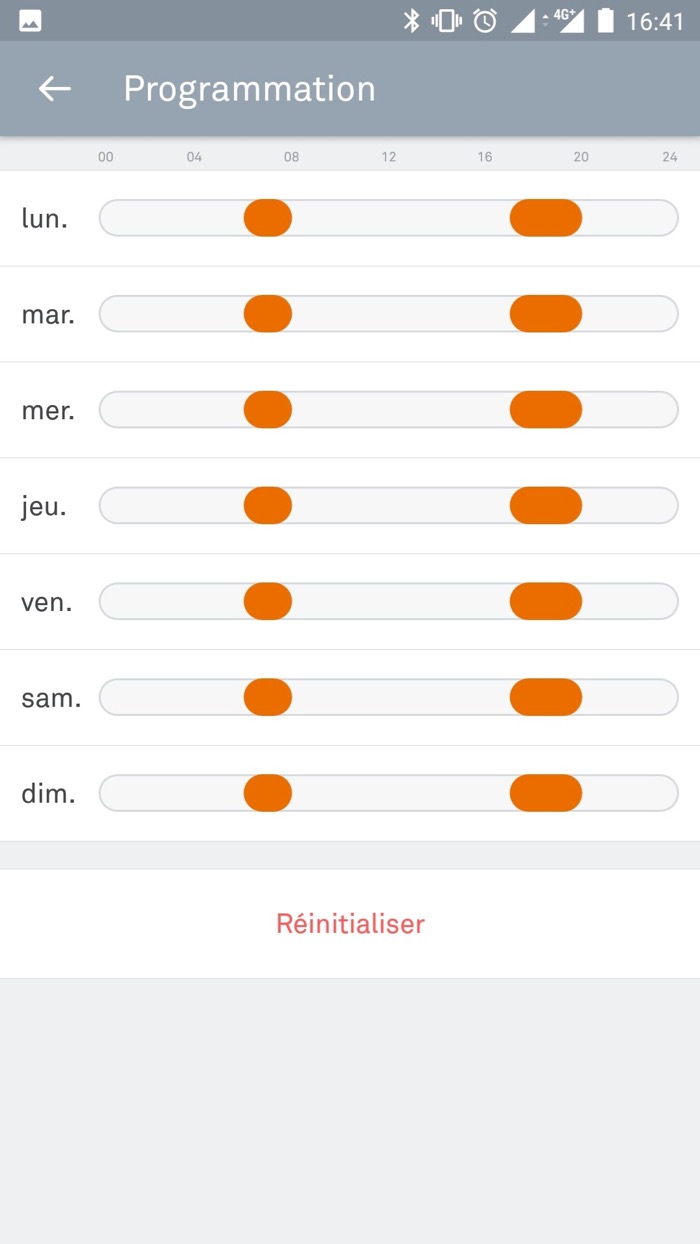
Task: Tap the dim. day label
Action: tap(48, 795)
